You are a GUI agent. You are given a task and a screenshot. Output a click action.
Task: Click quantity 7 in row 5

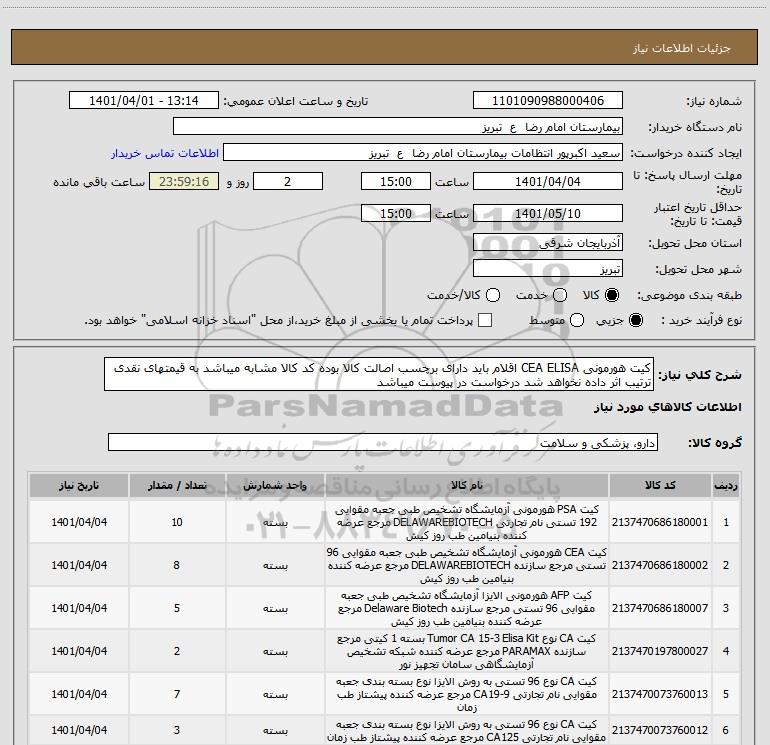coord(177,694)
